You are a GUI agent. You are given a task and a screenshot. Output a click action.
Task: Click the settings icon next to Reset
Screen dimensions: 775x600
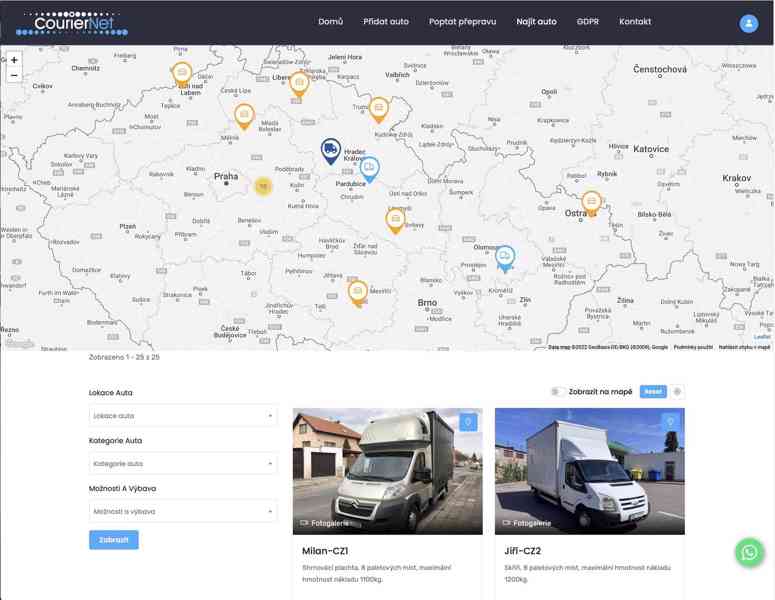(x=677, y=392)
